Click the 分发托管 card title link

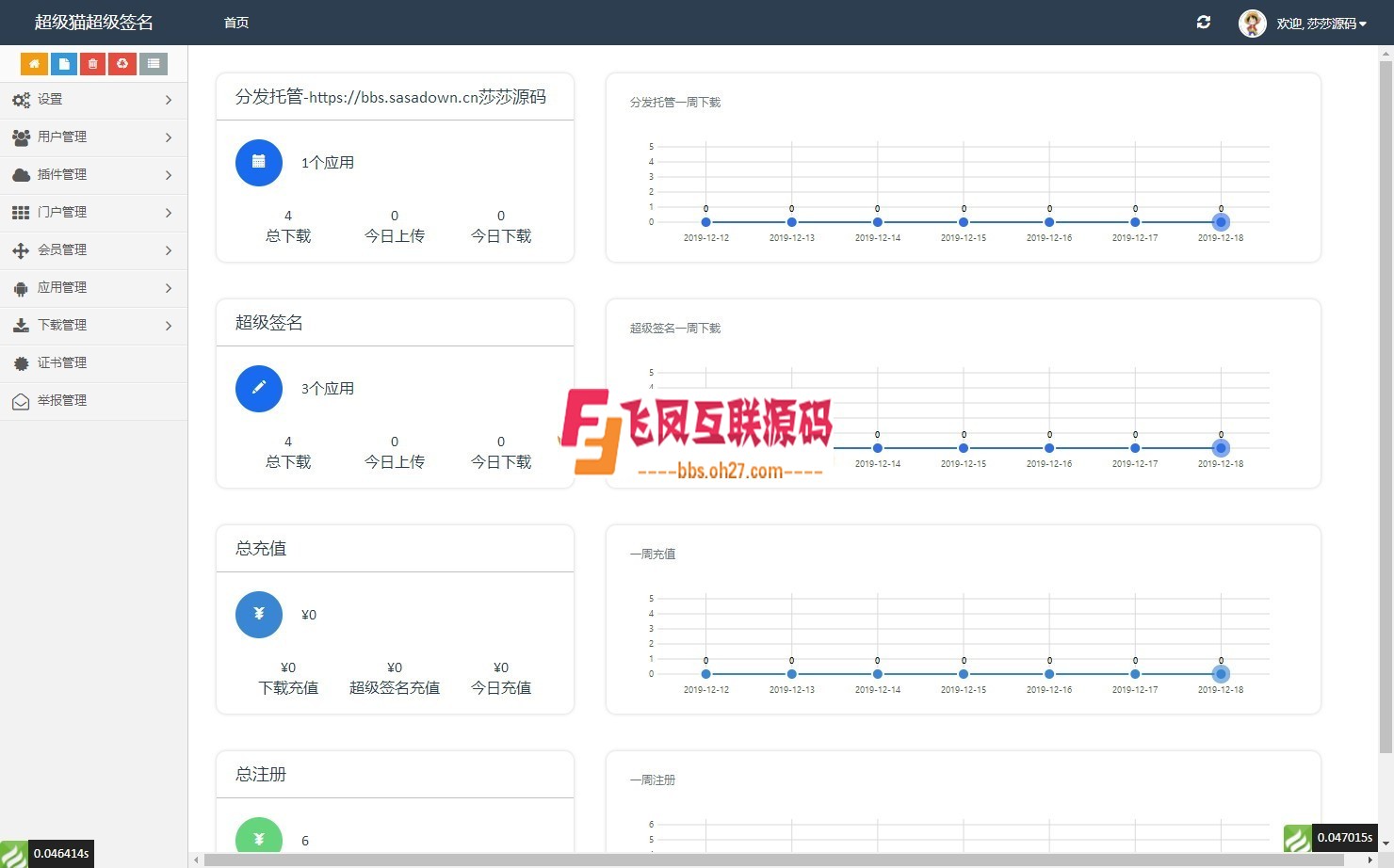point(391,97)
